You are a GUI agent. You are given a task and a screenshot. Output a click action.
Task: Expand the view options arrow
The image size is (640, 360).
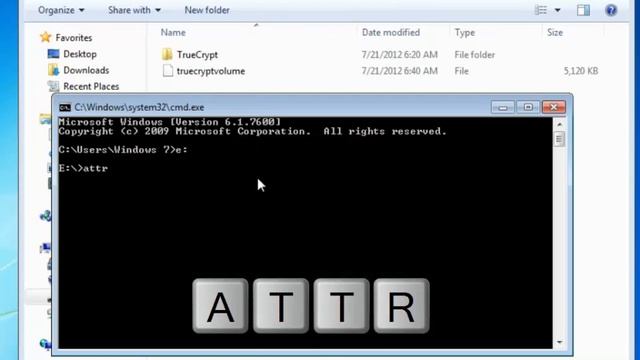(x=558, y=10)
